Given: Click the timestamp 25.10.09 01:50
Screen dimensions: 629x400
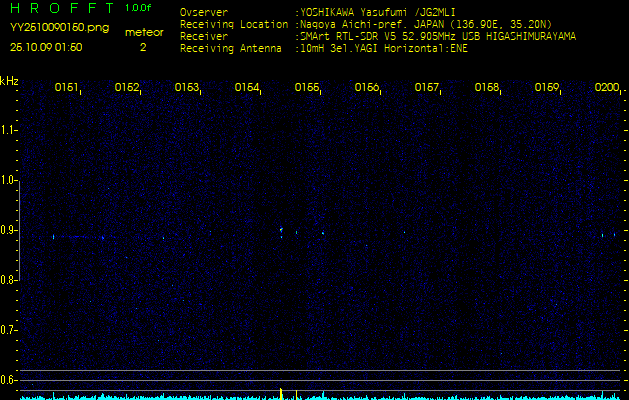Looking at the screenshot, I should (46, 47).
